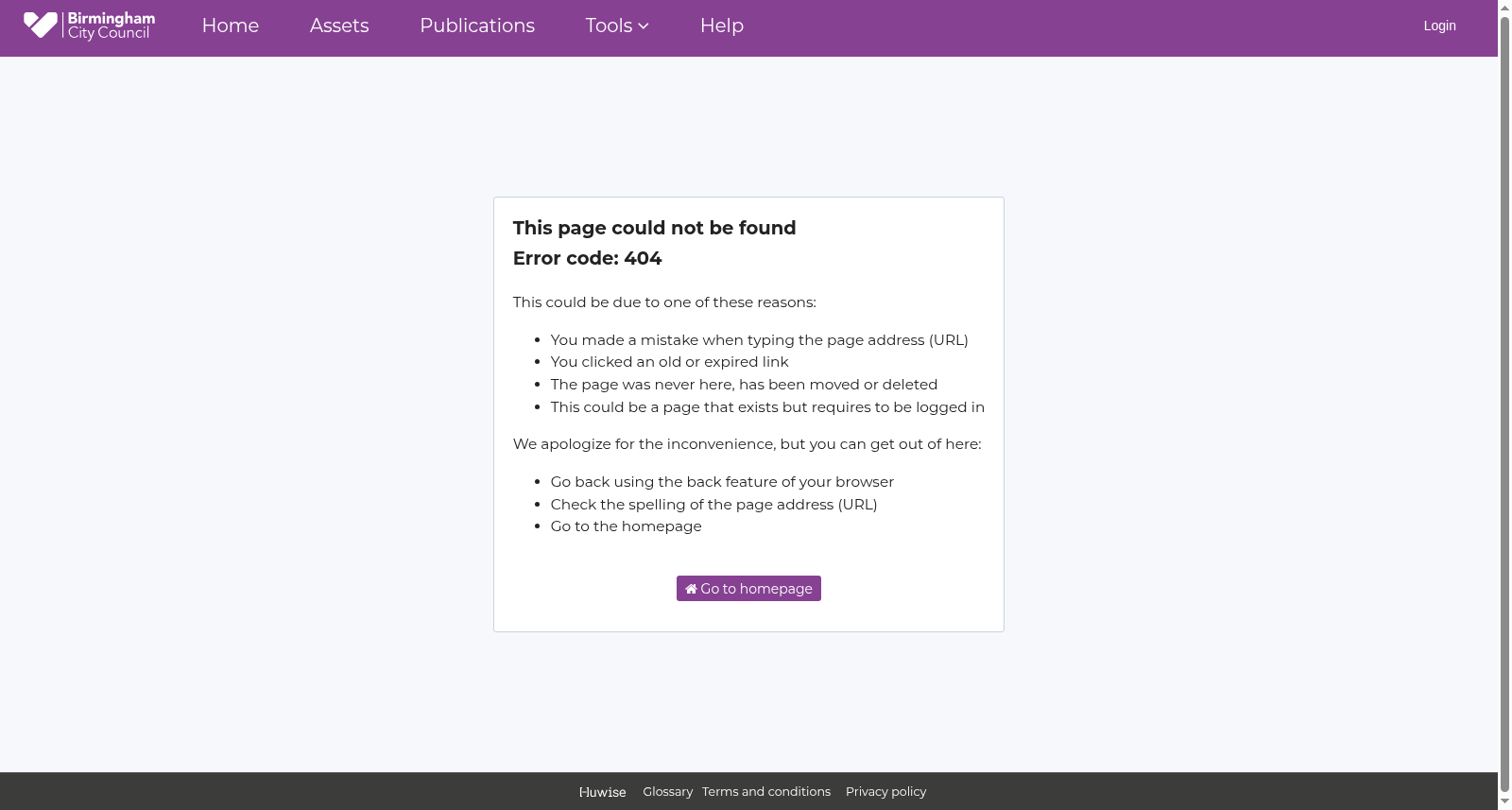
Task: Click the Huwise logo in the footer
Action: pyautogui.click(x=602, y=792)
